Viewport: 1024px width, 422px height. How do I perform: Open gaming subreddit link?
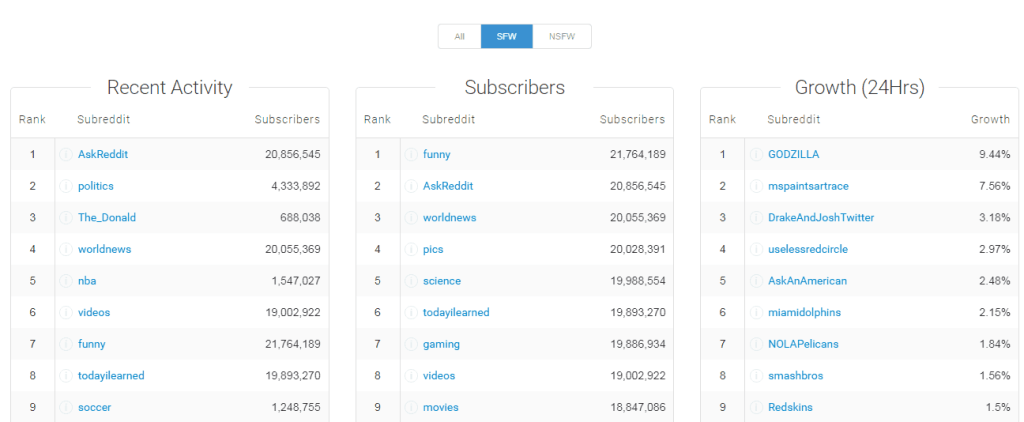(x=441, y=344)
